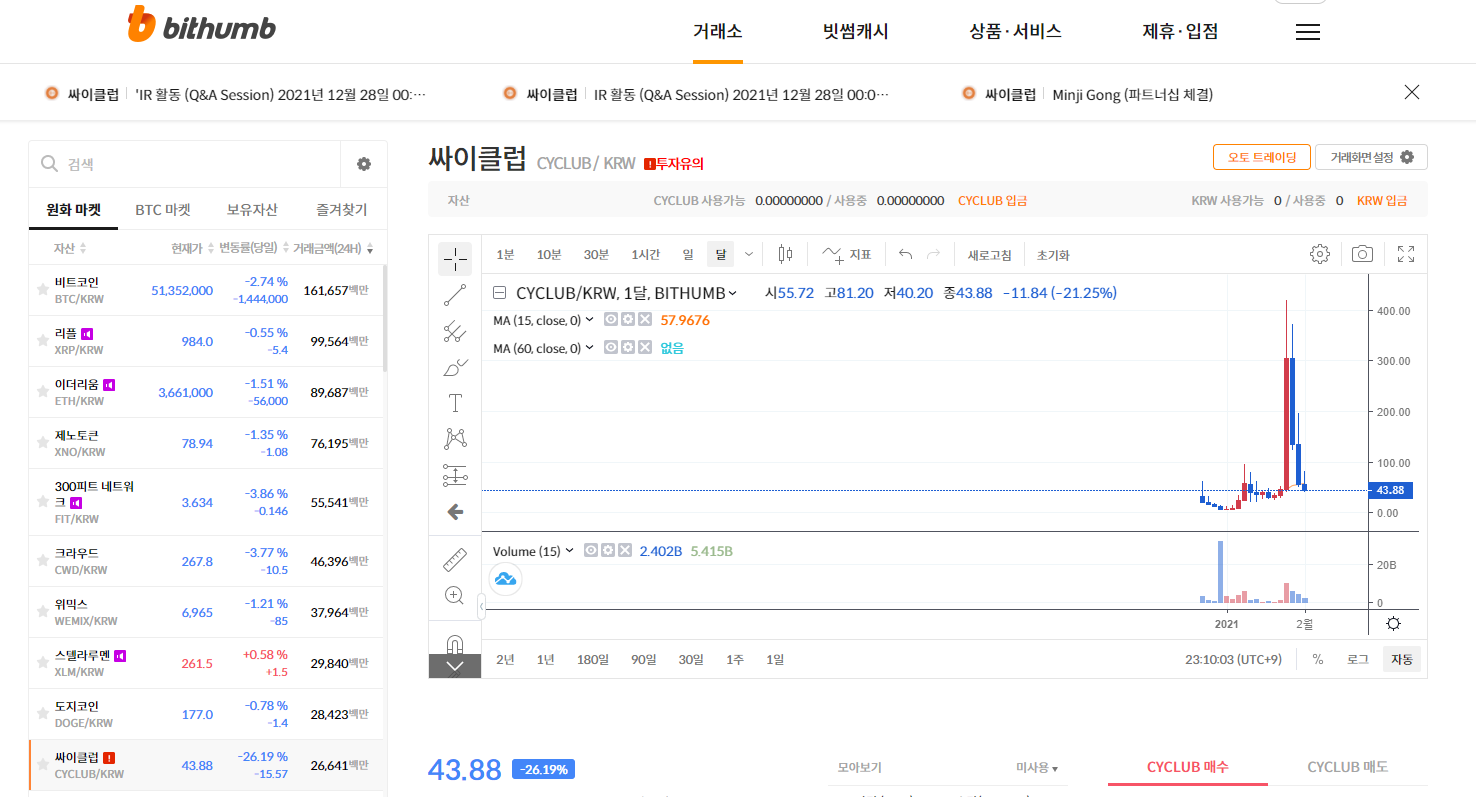The width and height of the screenshot is (1476, 797).
Task: Undo the last chart action
Action: [905, 254]
